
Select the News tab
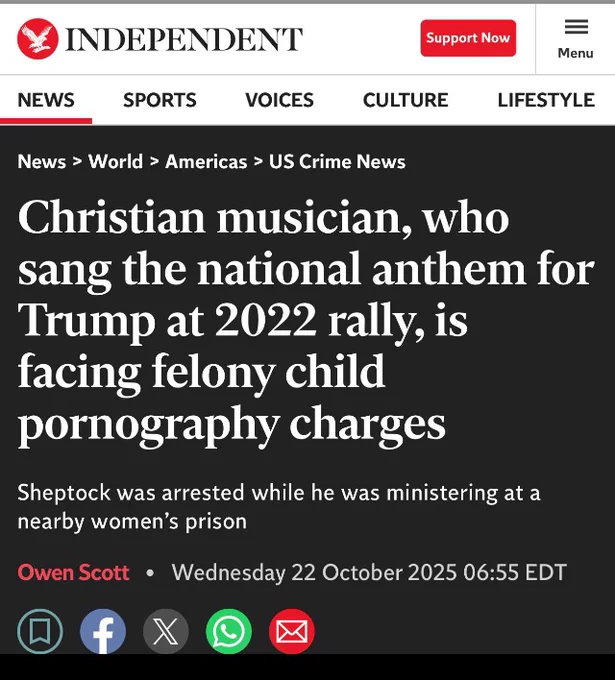pyautogui.click(x=46, y=100)
